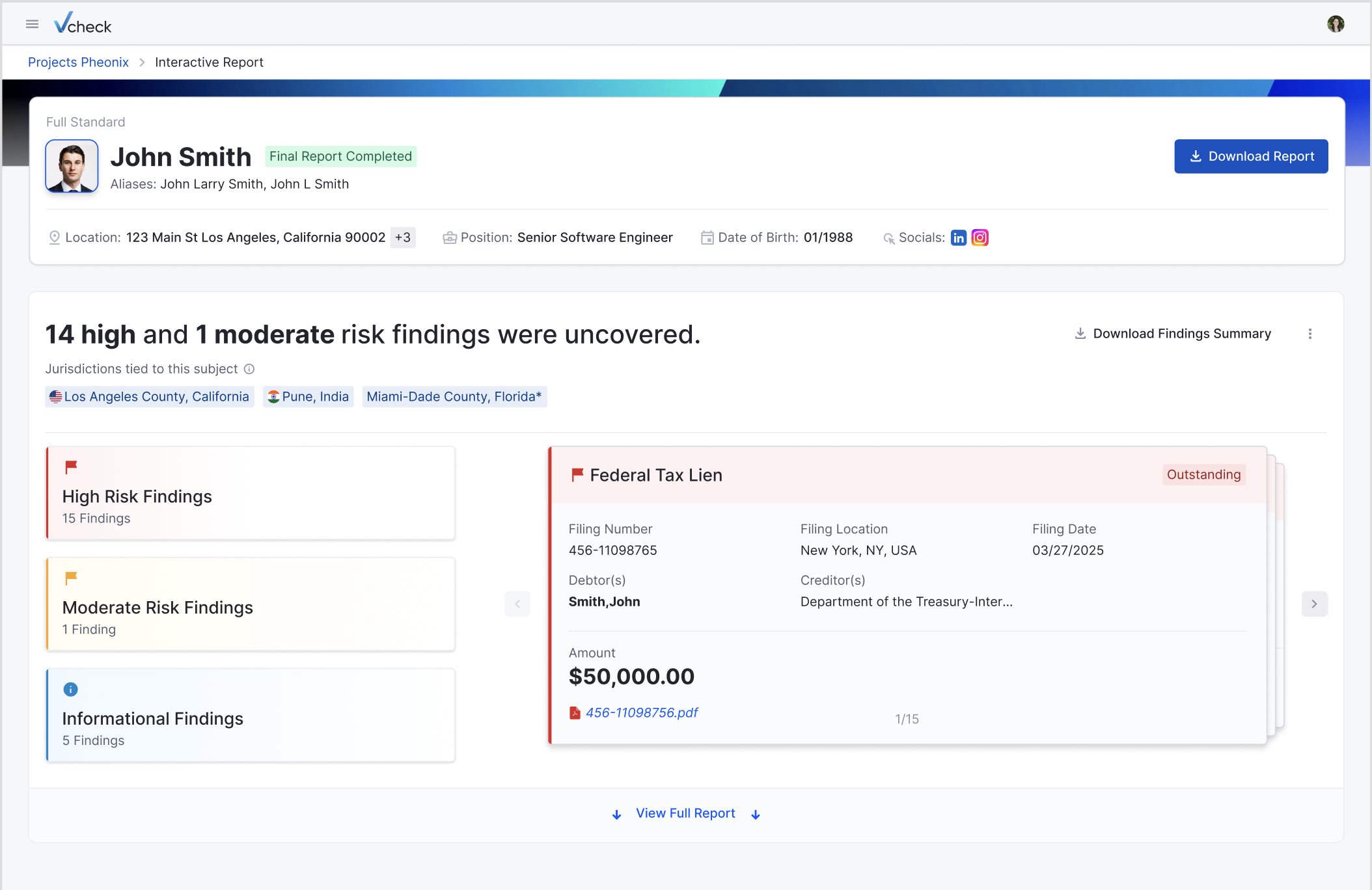Click the filing number 456-11098765
The width and height of the screenshot is (1372, 890).
click(613, 550)
